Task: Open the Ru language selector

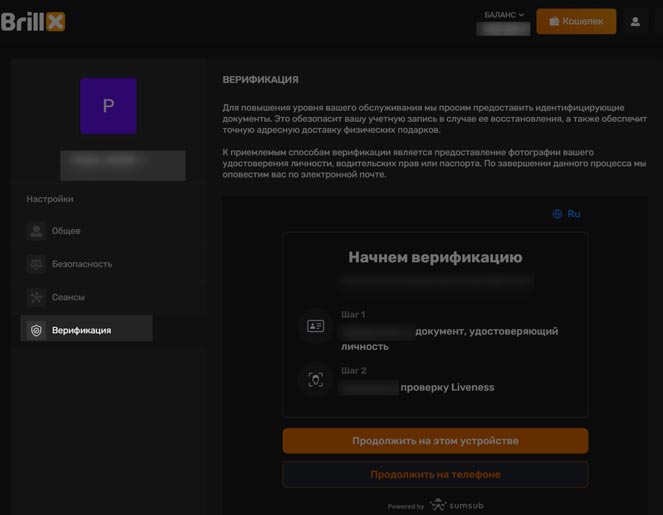Action: point(573,214)
